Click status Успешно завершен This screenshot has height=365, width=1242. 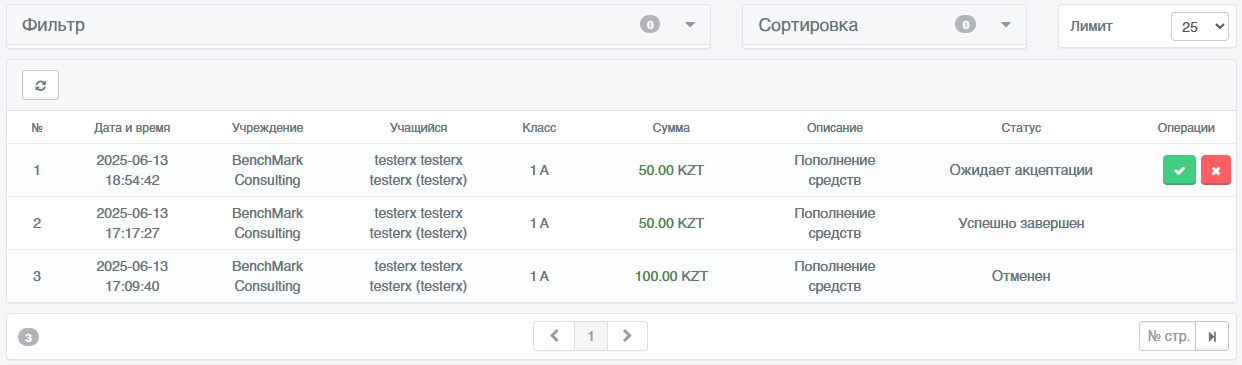1021,223
